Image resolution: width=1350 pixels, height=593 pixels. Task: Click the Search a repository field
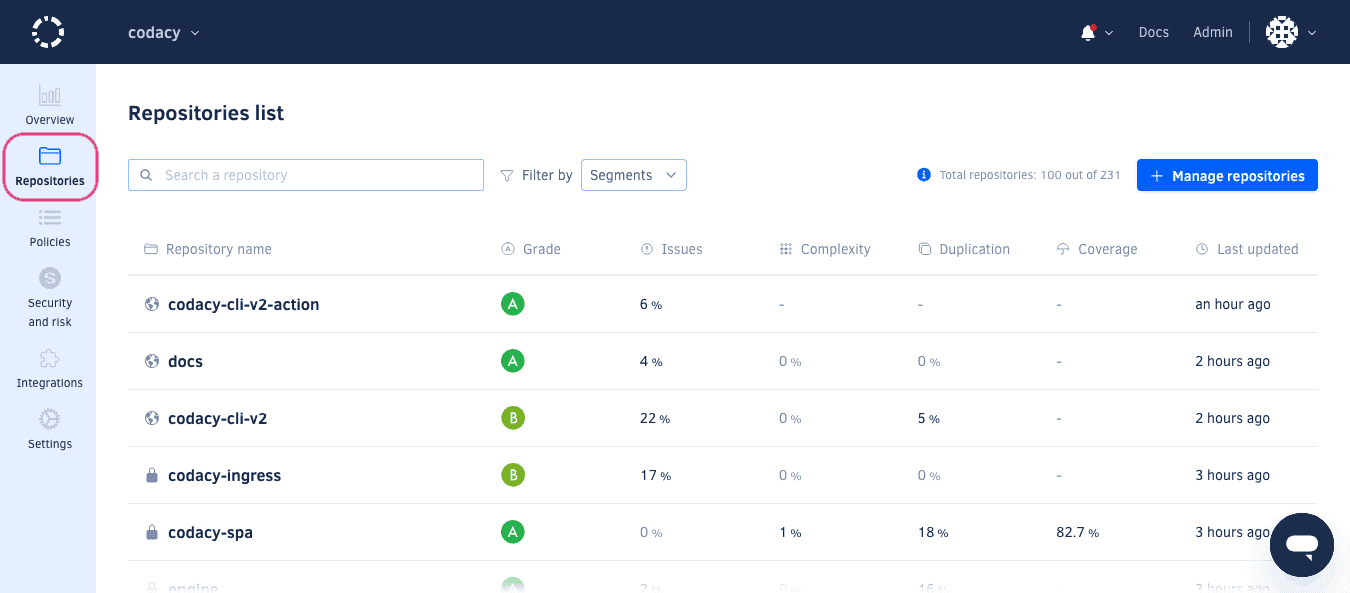pos(305,174)
